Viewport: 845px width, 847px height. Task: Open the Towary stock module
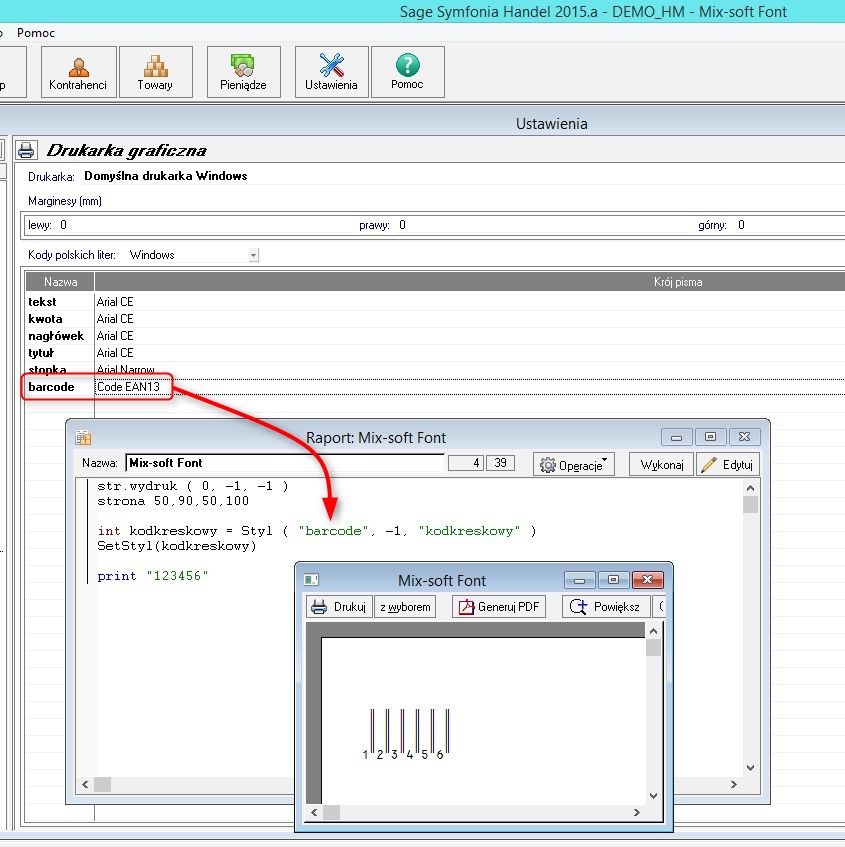tap(156, 72)
